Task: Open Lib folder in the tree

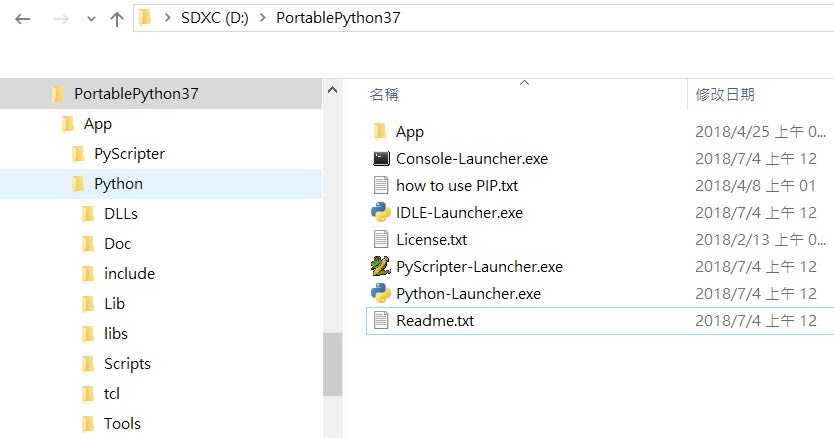Action: point(114,303)
